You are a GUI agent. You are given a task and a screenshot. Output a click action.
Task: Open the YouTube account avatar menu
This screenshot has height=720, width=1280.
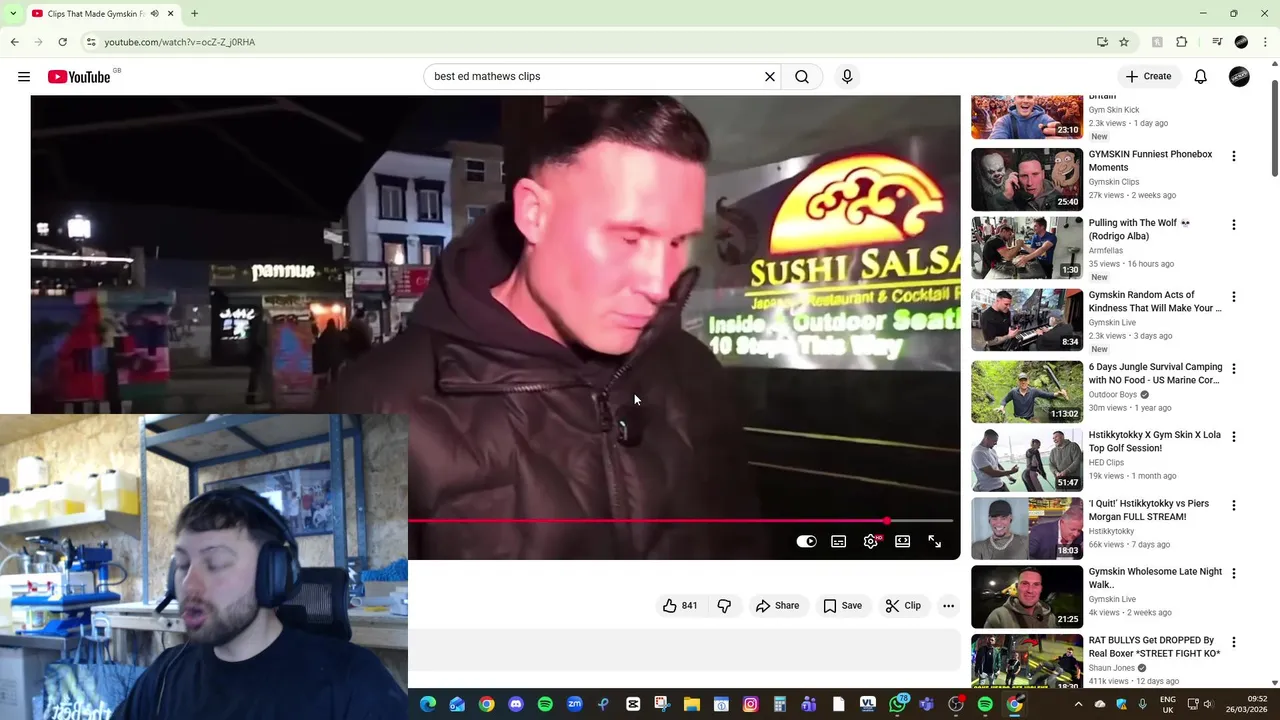click(1239, 77)
